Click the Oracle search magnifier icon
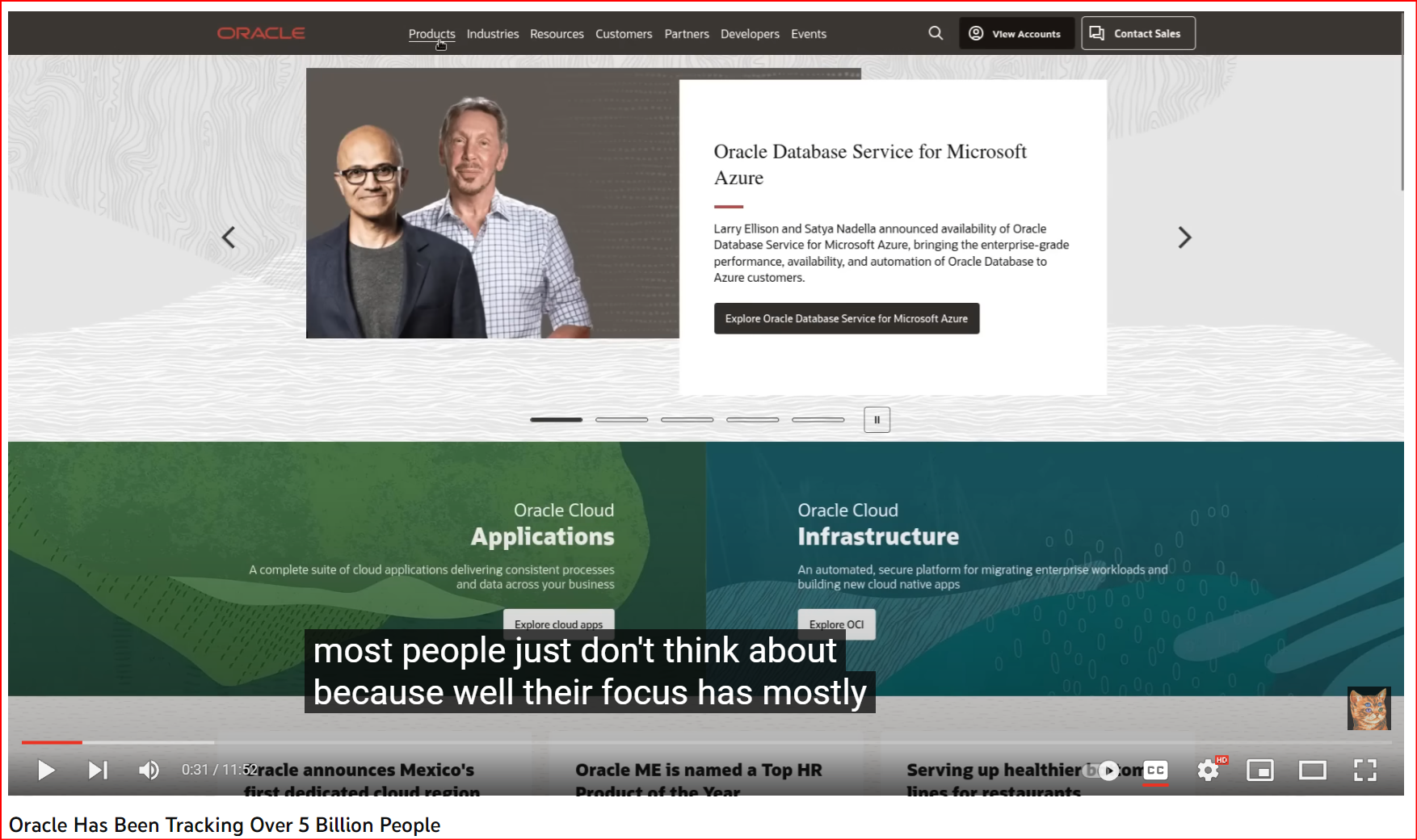Screen dimensions: 1417x840 pyautogui.click(x=936, y=33)
